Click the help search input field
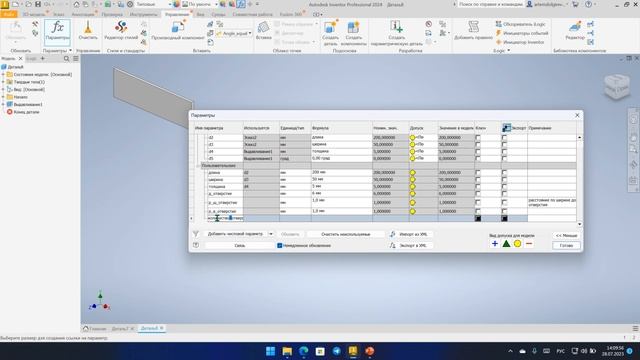The width and height of the screenshot is (640, 360). tap(490, 4)
